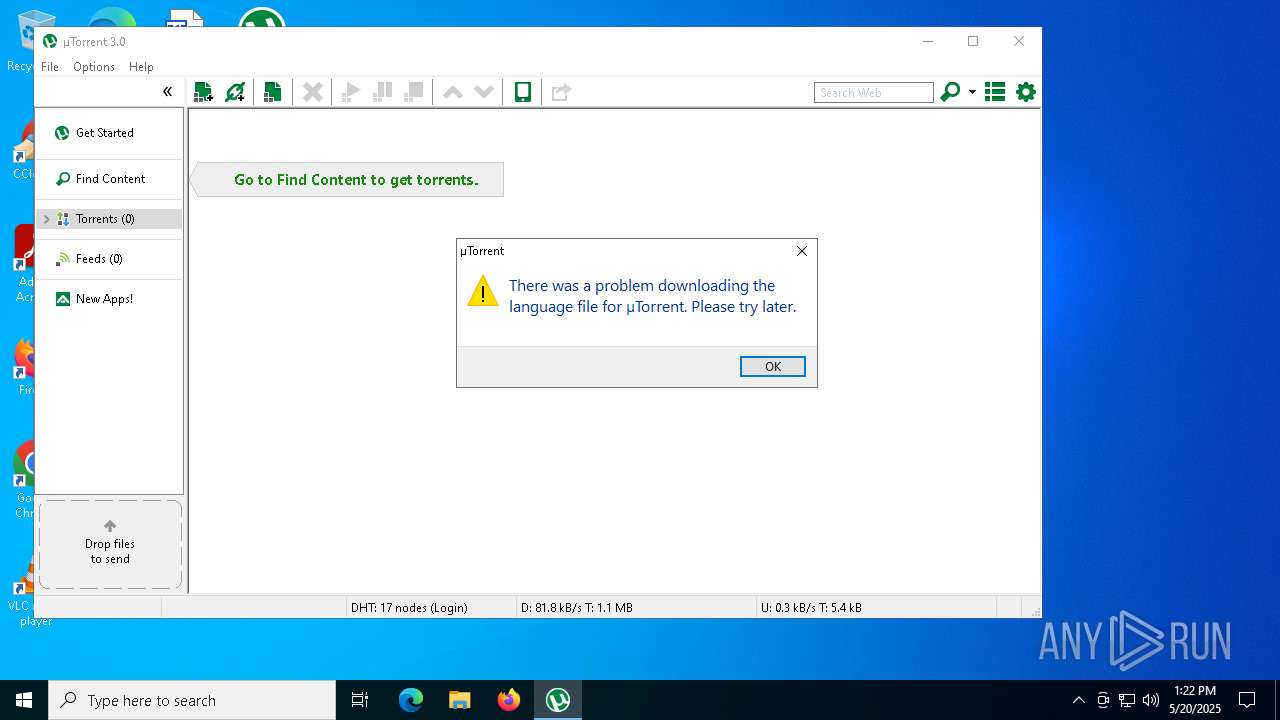Toggle the list view icon
The width and height of the screenshot is (1280, 720).
click(995, 92)
